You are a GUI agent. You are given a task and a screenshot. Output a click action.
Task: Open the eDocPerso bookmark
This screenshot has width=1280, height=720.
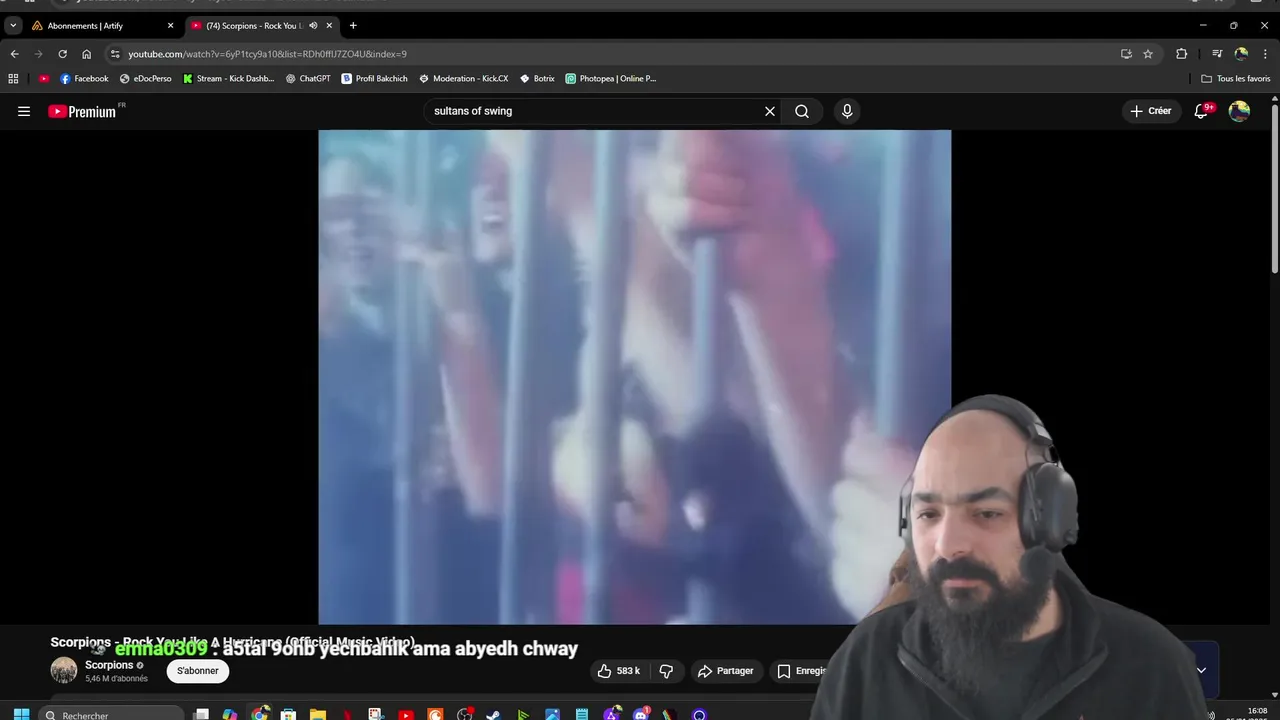[146, 78]
